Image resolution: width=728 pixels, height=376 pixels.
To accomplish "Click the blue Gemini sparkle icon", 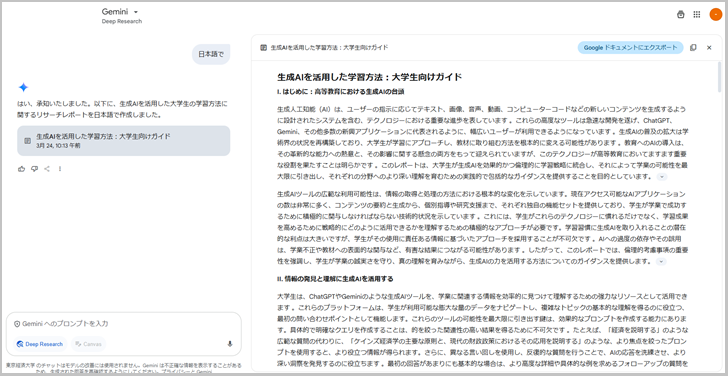I will tap(23, 87).
